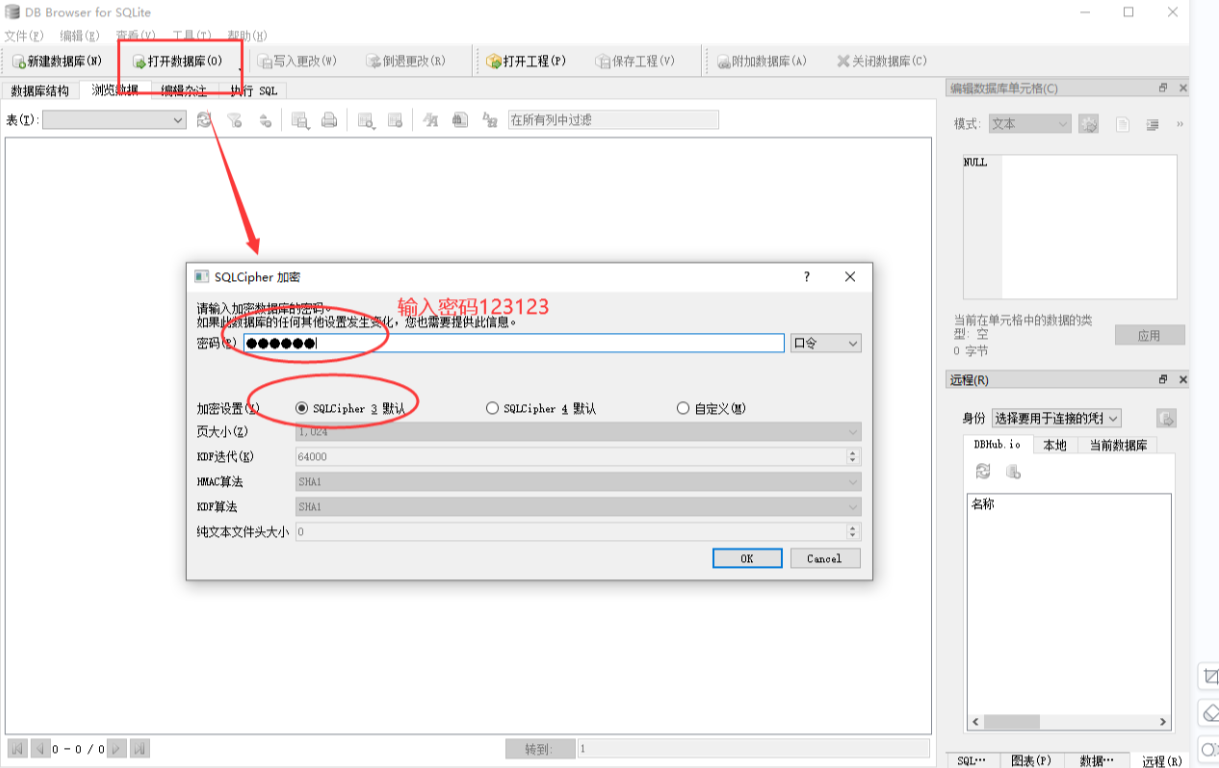Open the KDF算法 dropdown
This screenshot has width=1219, height=768.
[x=578, y=507]
